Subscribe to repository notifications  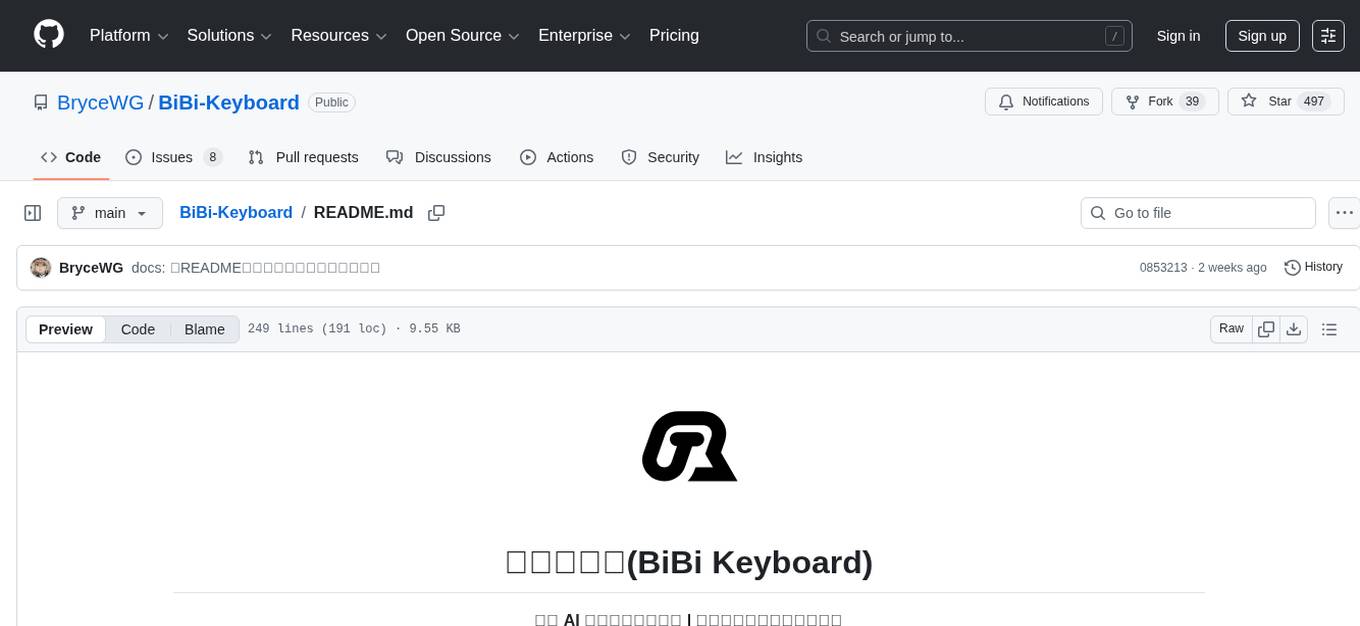1043,101
